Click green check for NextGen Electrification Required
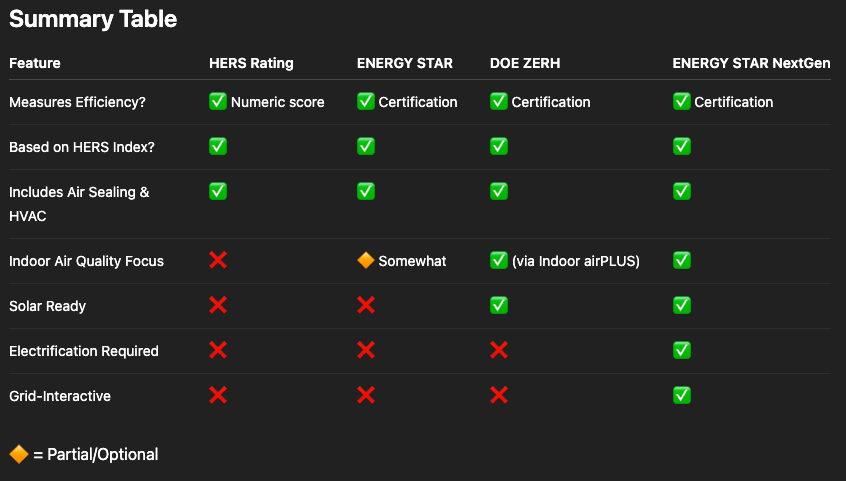The image size is (846, 481). point(682,350)
